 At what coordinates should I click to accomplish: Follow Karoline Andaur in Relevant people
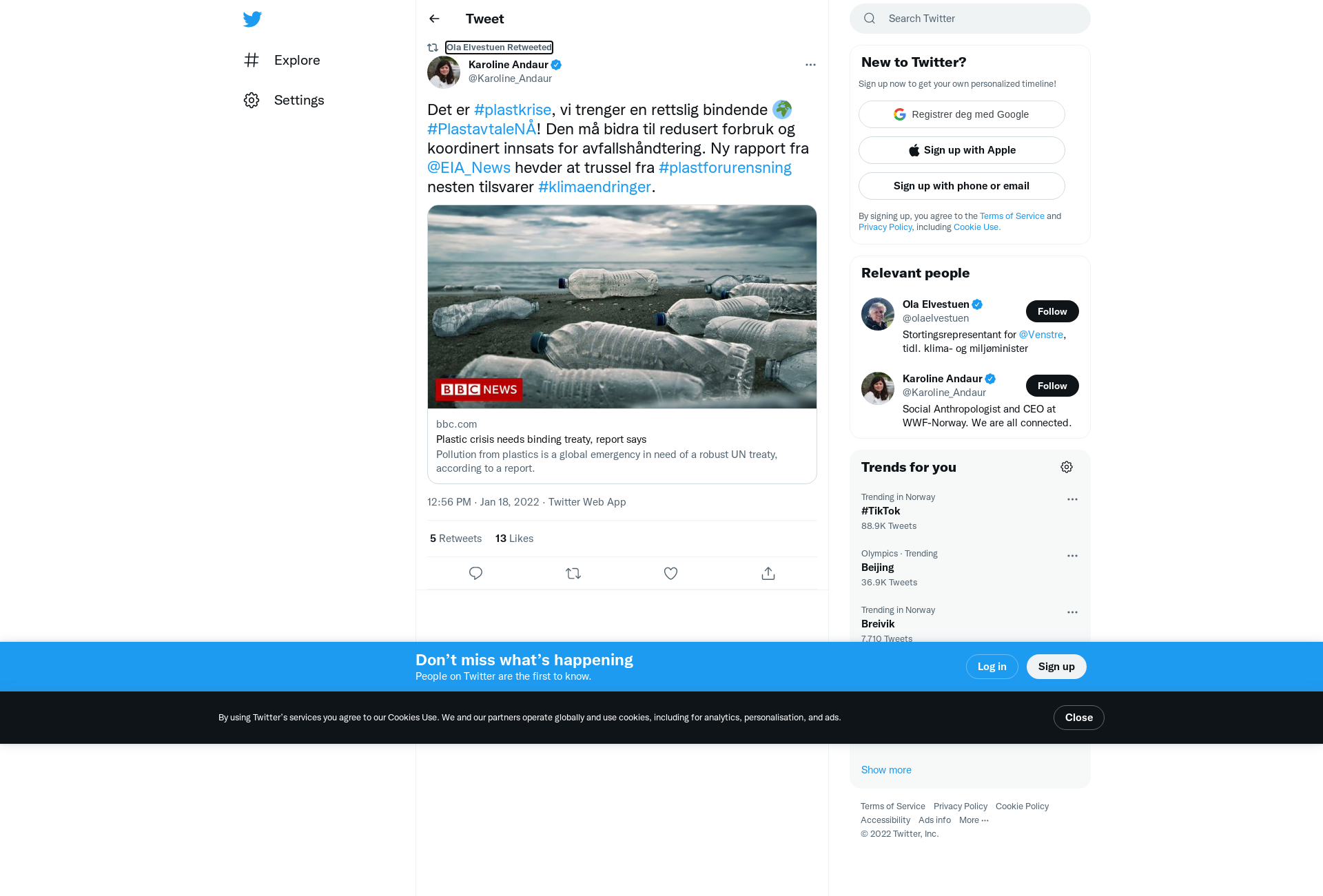pos(1052,386)
